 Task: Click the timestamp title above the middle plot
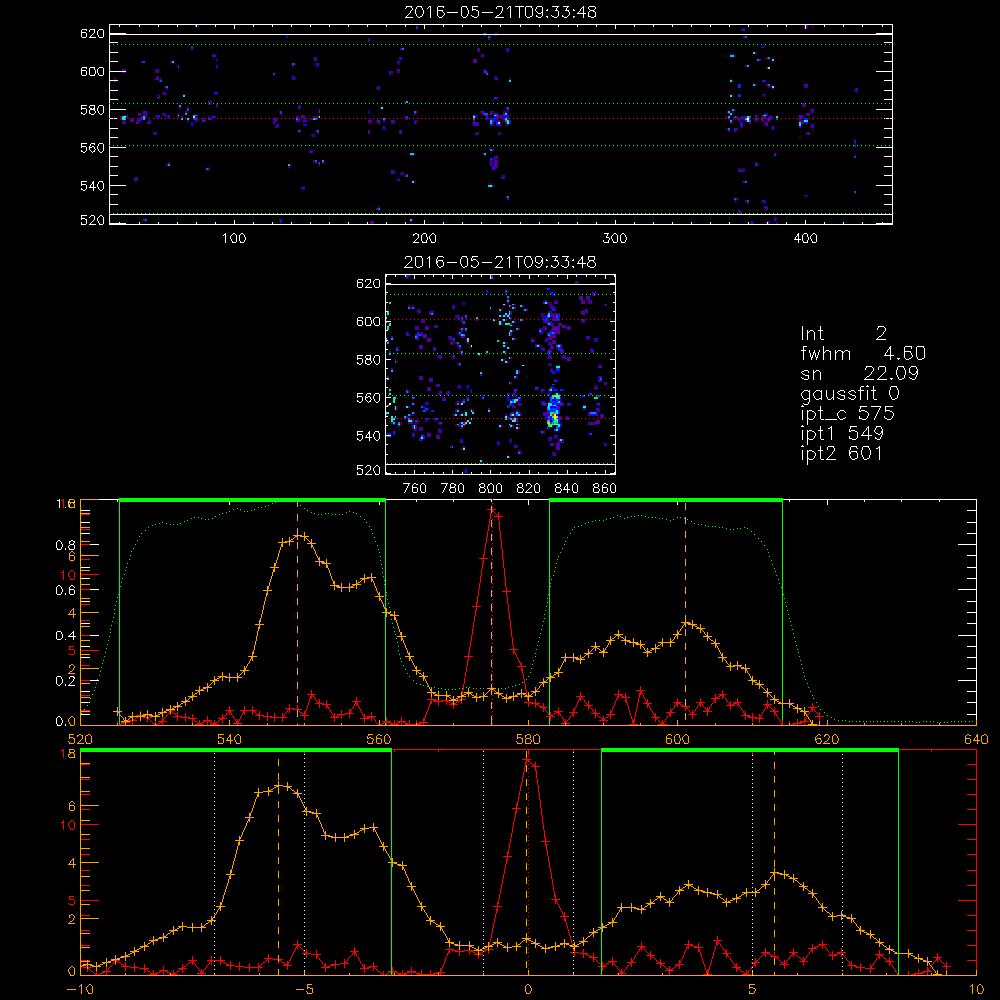[x=500, y=262]
